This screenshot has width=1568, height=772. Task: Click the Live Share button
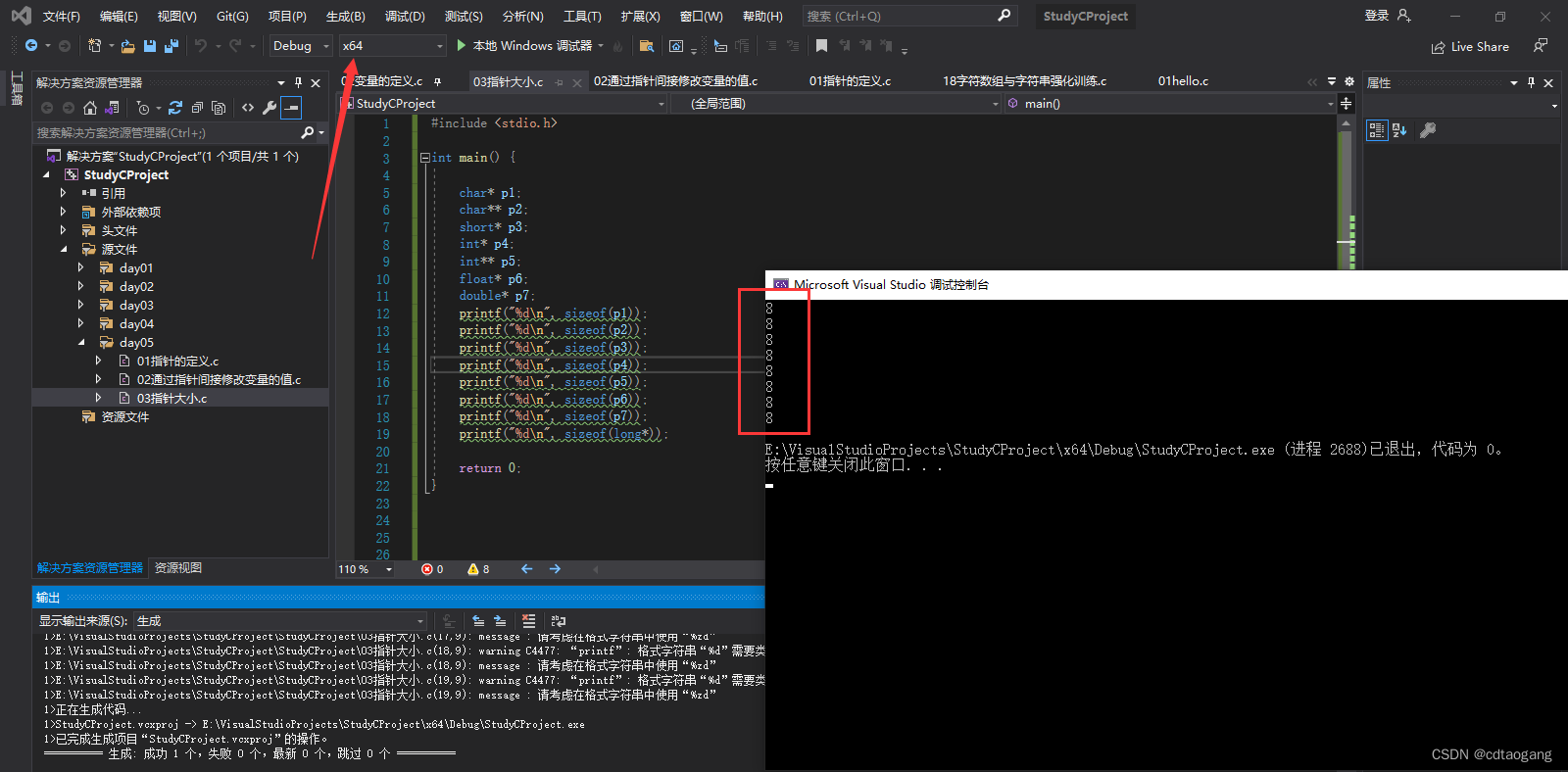pos(1470,47)
